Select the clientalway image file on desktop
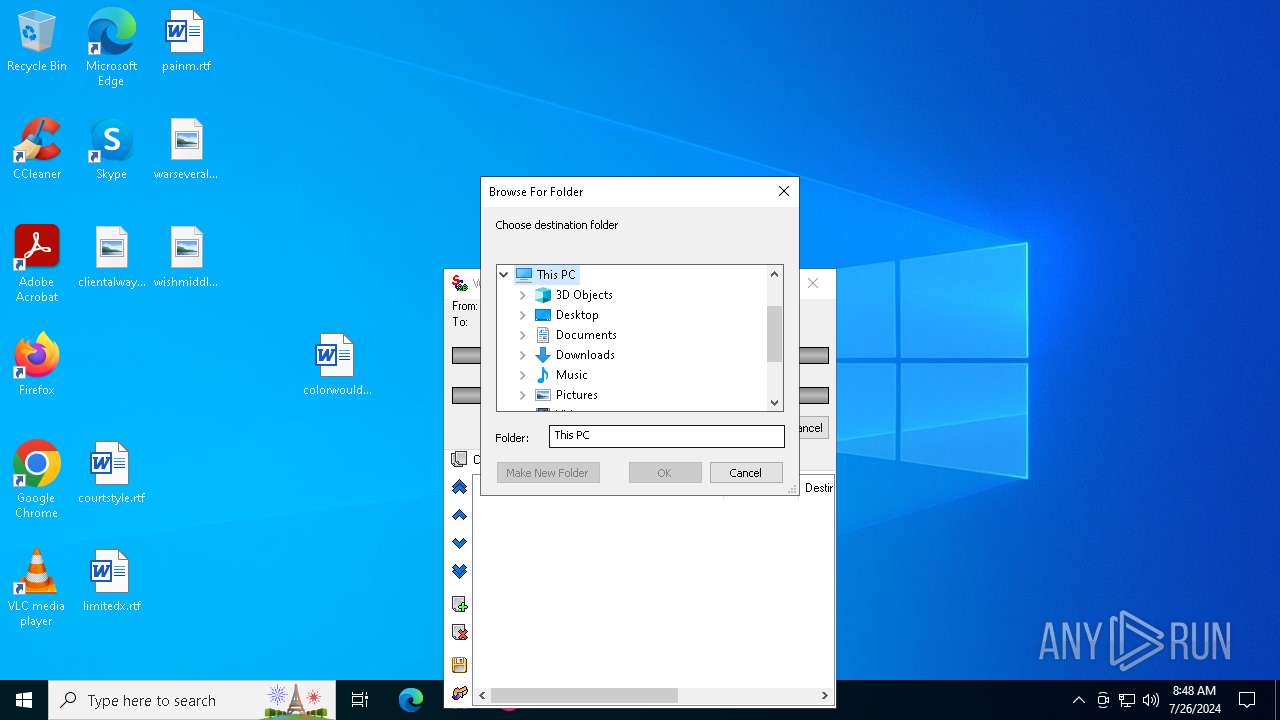 click(x=111, y=258)
